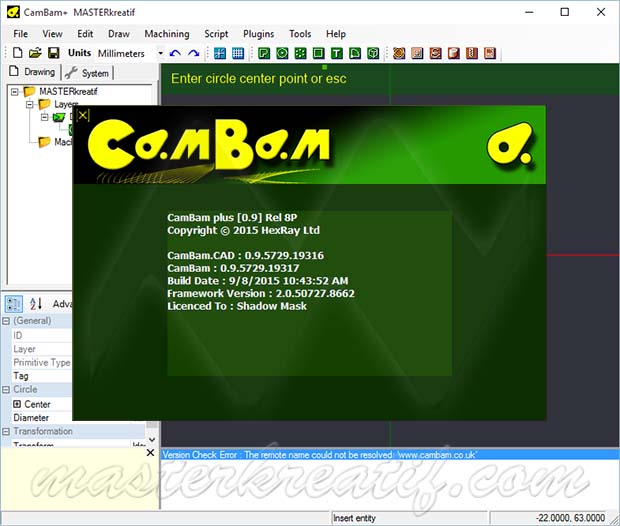This screenshot has width=620, height=526.
Task: Select the Point List draw tool
Action: [300, 53]
